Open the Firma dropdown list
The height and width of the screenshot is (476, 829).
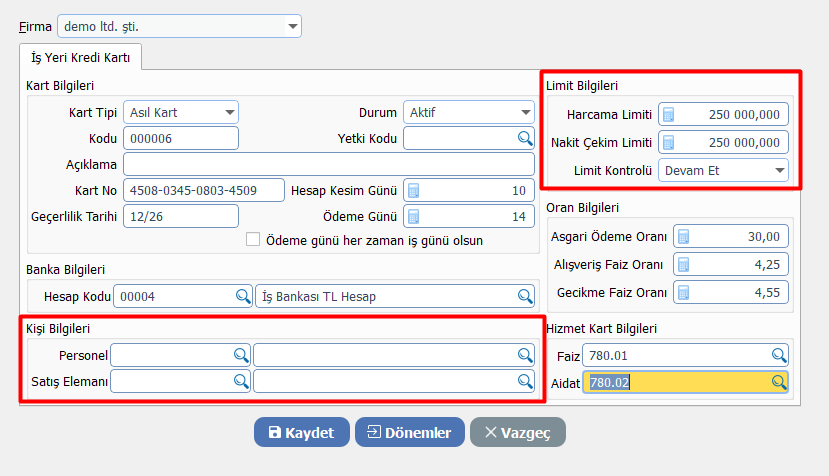(292, 25)
